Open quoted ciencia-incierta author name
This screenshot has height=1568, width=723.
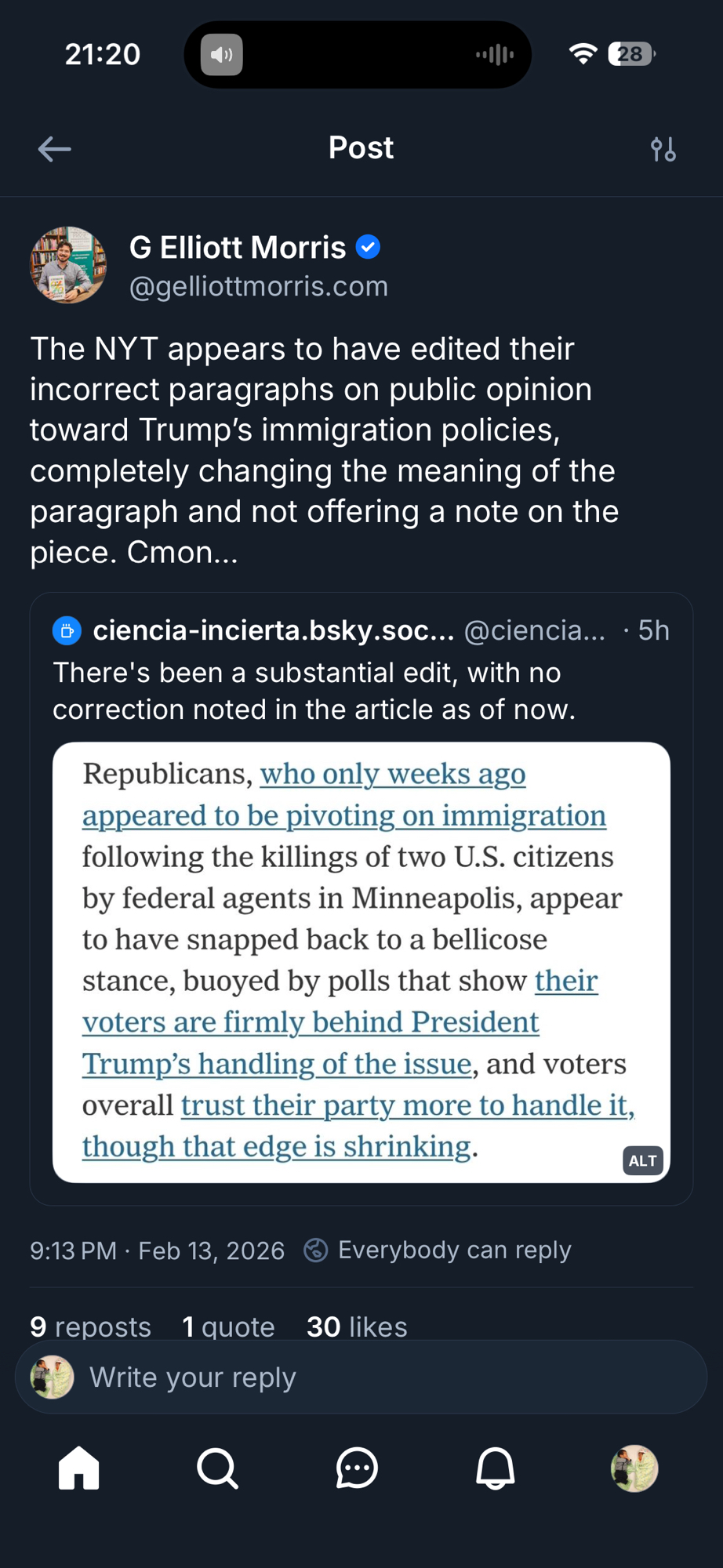pyautogui.click(x=273, y=630)
